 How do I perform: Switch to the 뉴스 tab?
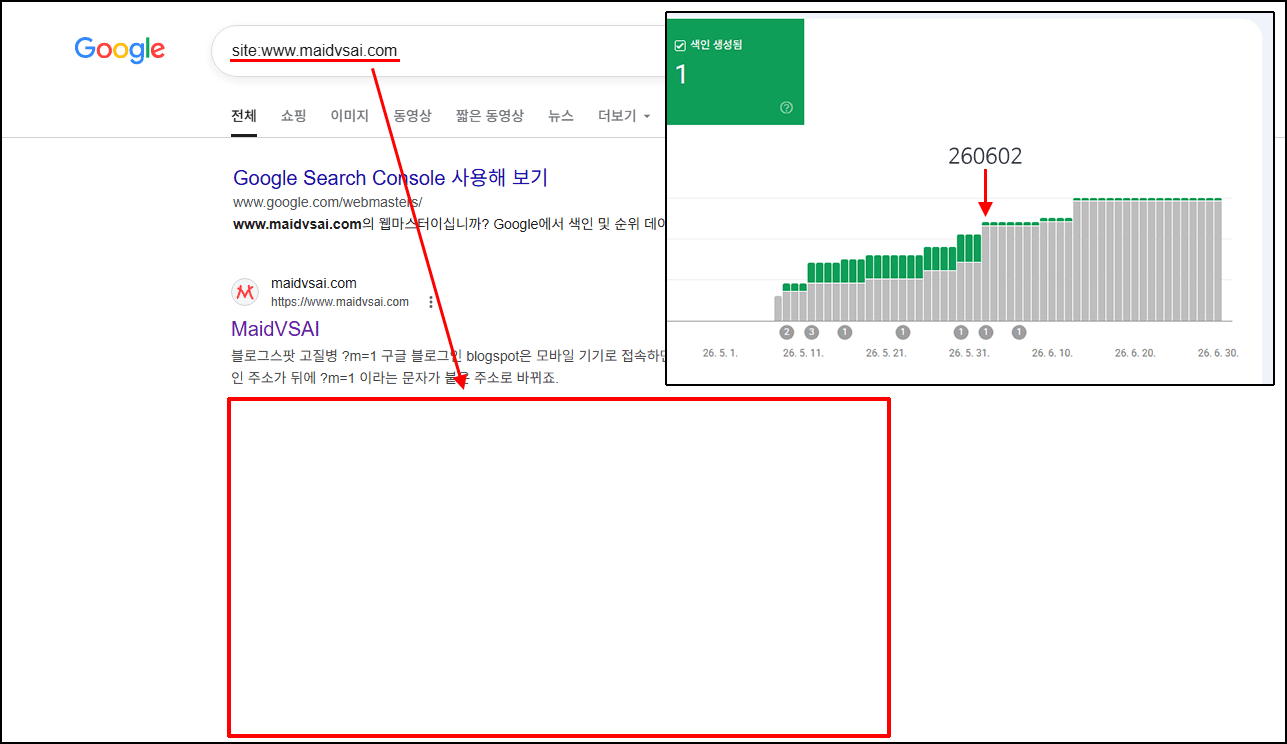click(x=561, y=116)
